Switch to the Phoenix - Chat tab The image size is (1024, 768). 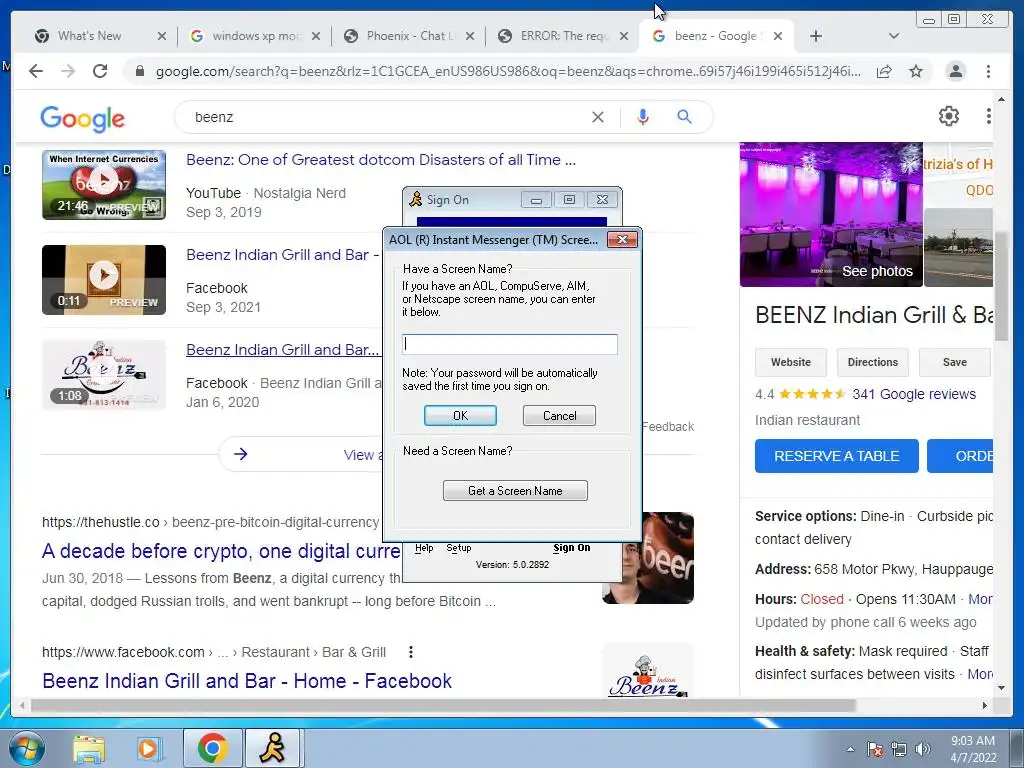(409, 36)
